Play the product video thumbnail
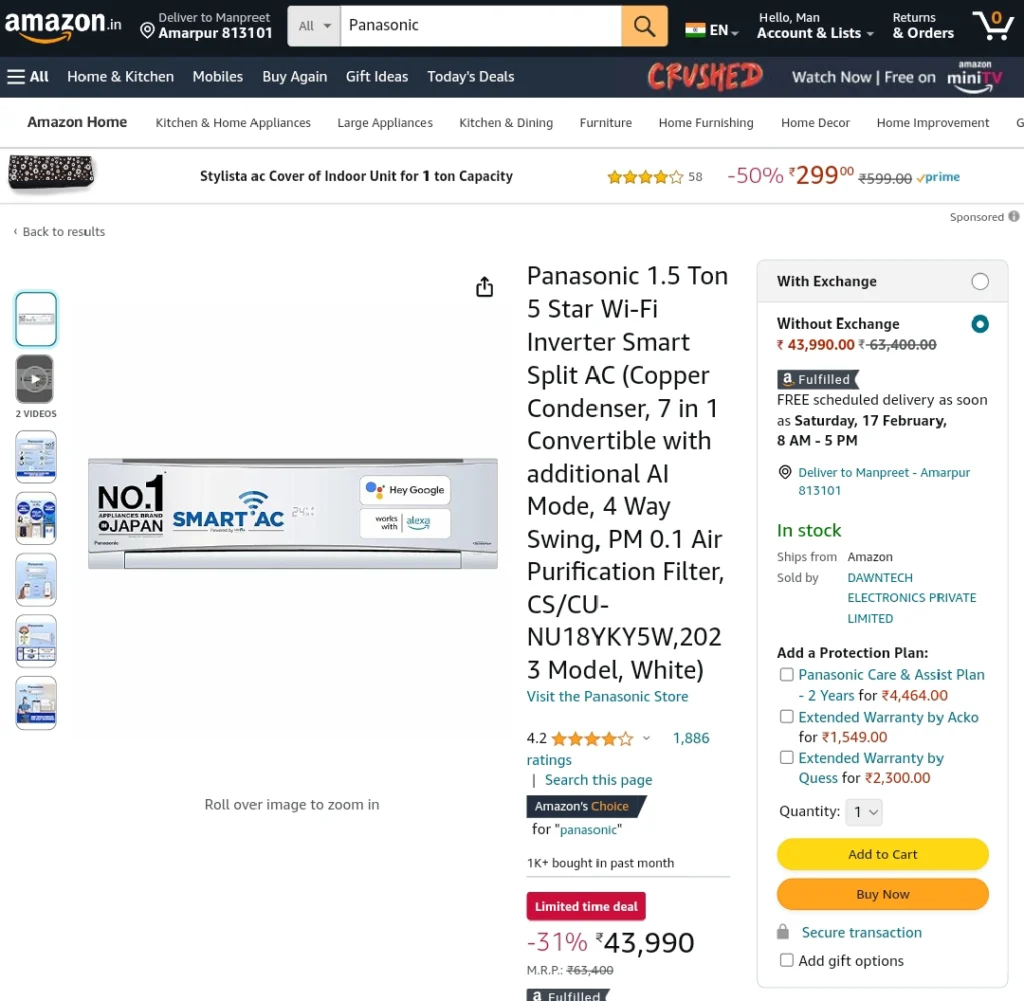Viewport: 1024px width, 1001px height. pos(35,379)
